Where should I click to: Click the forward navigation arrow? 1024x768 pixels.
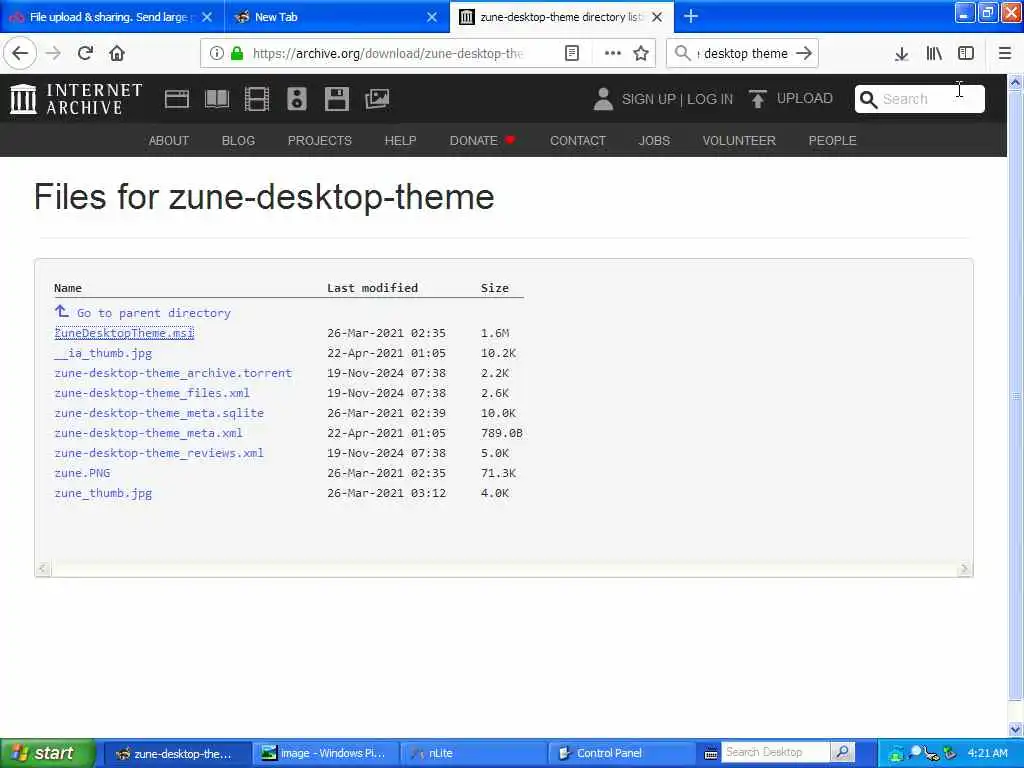[x=53, y=54]
